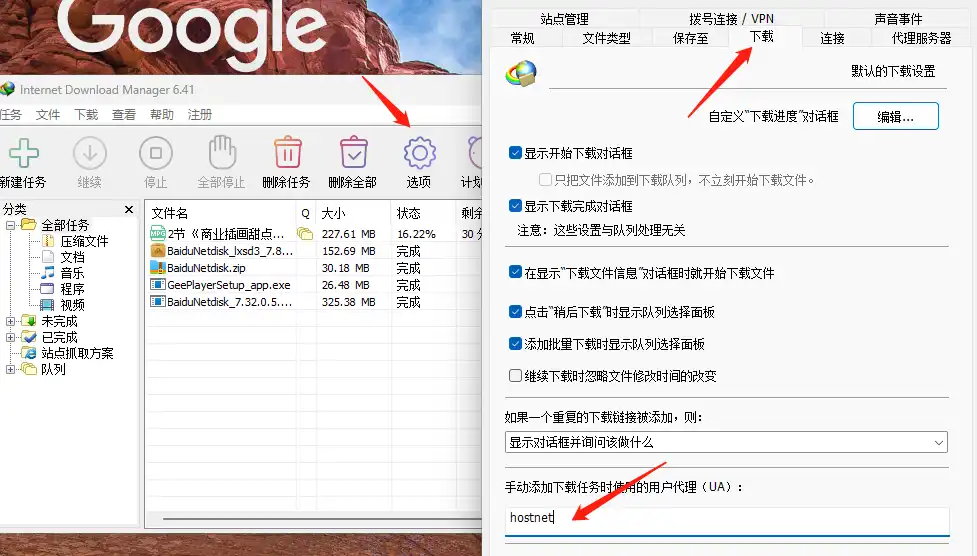Open the 下载 menu in IDM menu bar

(x=86, y=115)
